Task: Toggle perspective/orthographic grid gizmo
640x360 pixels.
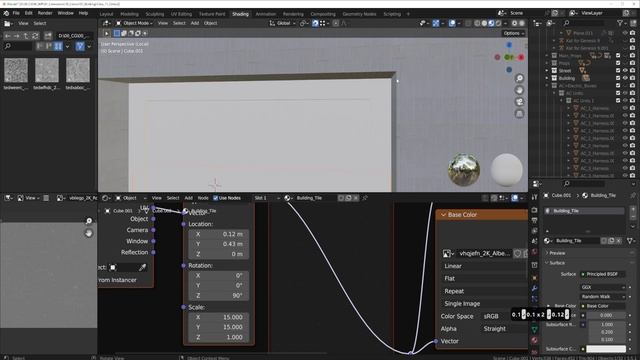Action: 519,114
